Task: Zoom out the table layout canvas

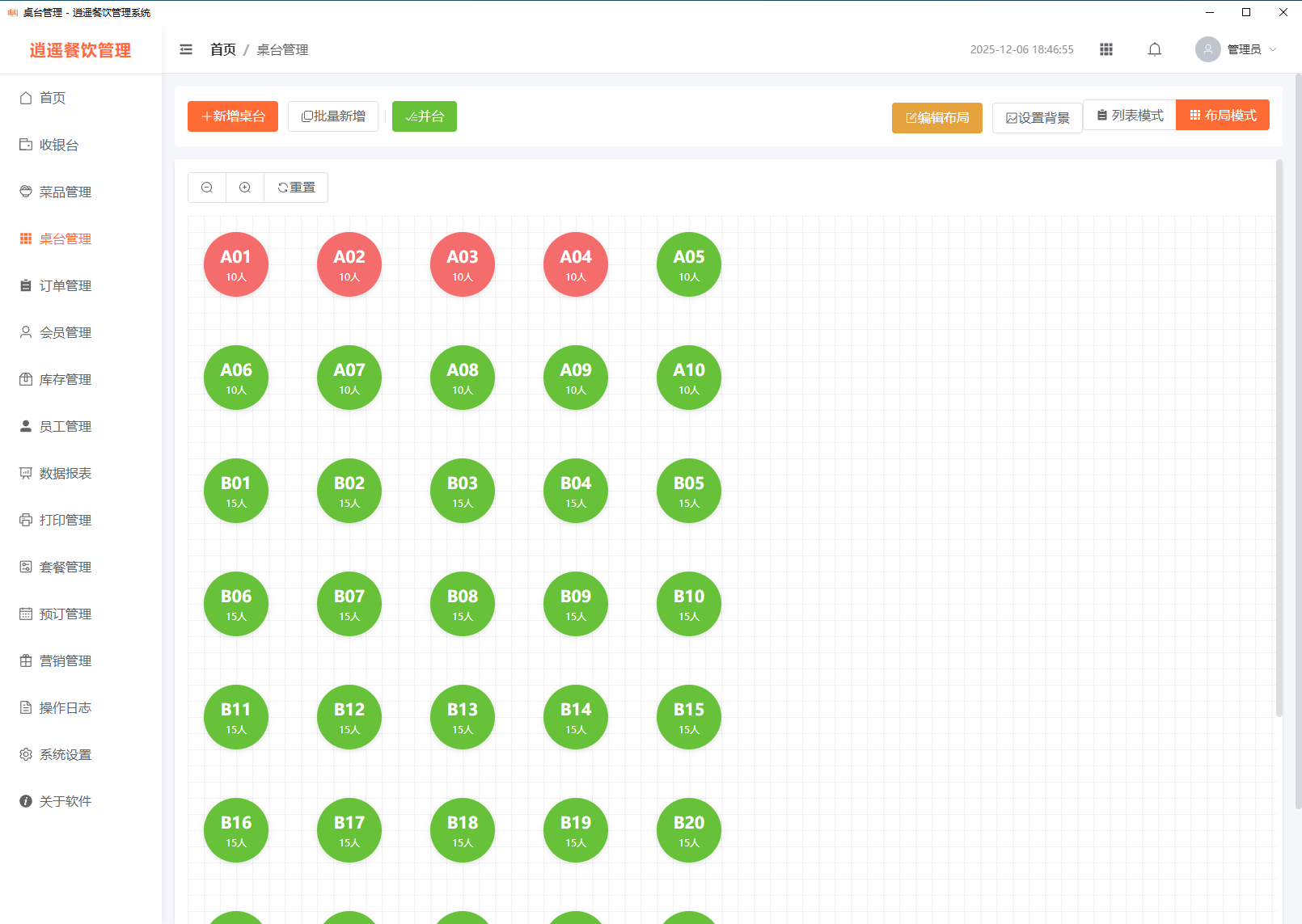Action: click(207, 188)
